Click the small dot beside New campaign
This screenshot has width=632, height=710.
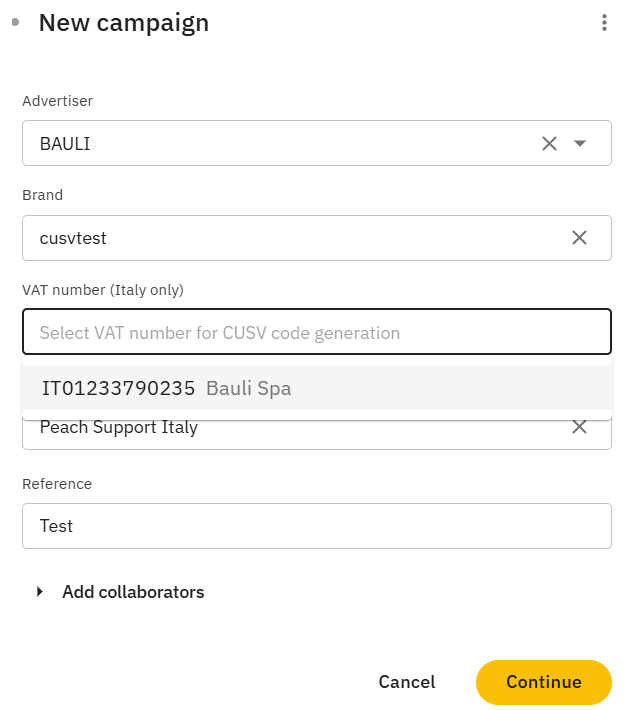(15, 22)
